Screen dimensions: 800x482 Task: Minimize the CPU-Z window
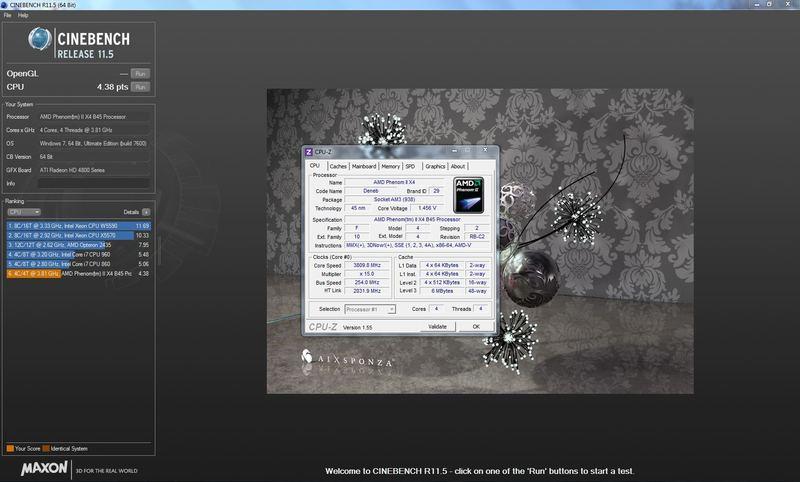pos(454,150)
